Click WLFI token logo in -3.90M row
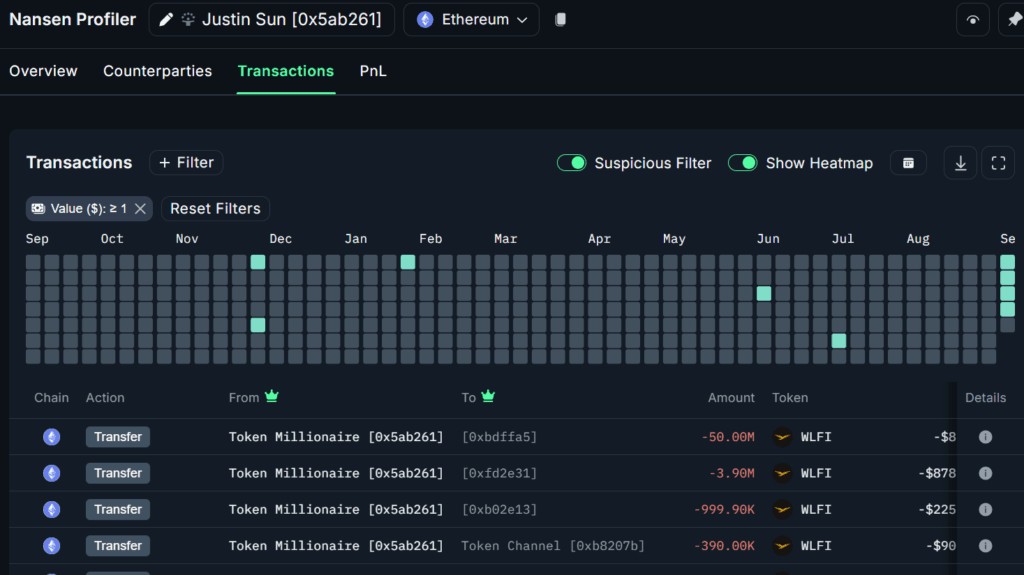The height and width of the screenshot is (575, 1024). tap(782, 473)
